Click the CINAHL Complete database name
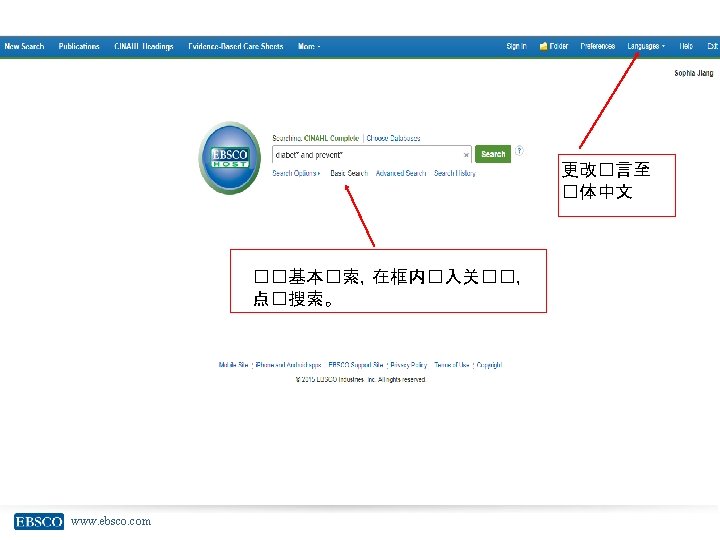This screenshot has width=720, height=540. click(x=331, y=138)
